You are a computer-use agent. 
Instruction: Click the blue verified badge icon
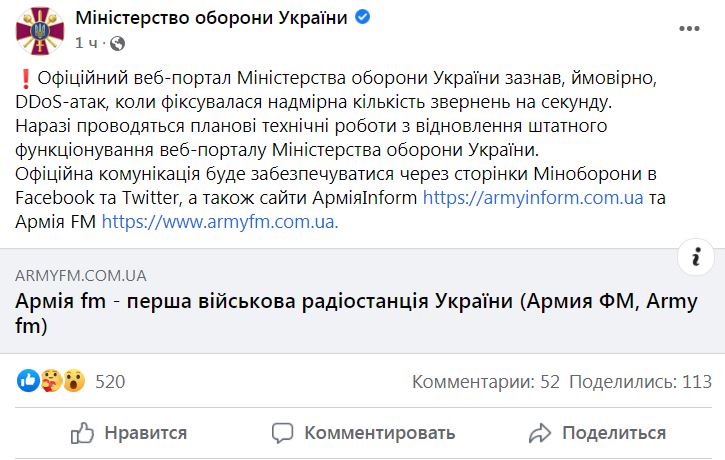pos(362,17)
